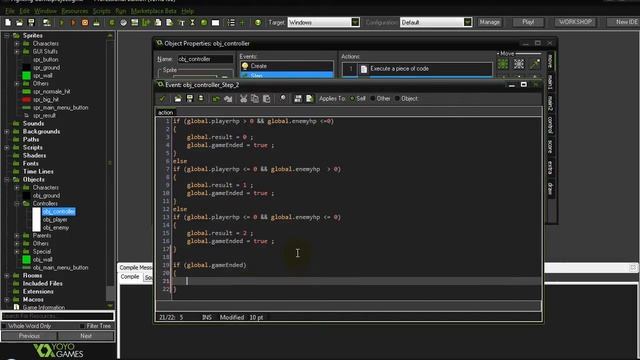The height and width of the screenshot is (360, 640).
Task: Click the Previous search button
Action: pos(29,336)
